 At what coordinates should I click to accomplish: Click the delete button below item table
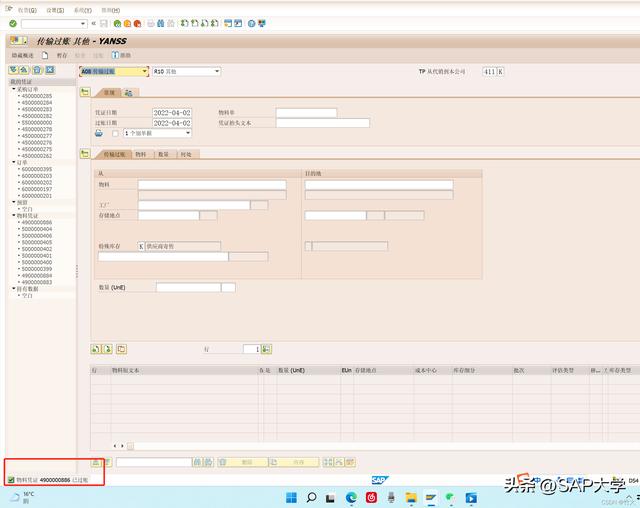click(243, 462)
